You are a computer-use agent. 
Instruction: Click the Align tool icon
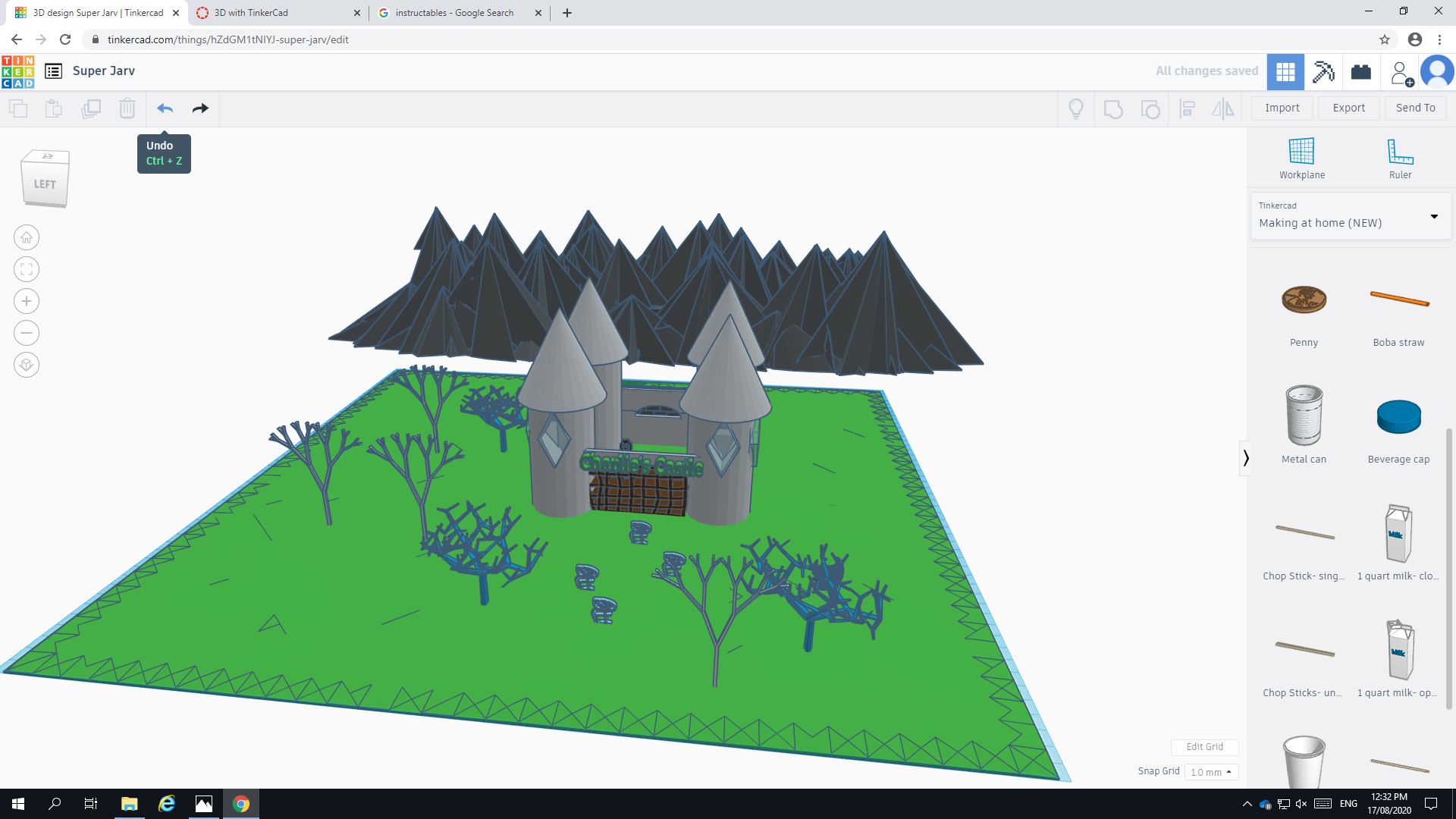pyautogui.click(x=1188, y=108)
